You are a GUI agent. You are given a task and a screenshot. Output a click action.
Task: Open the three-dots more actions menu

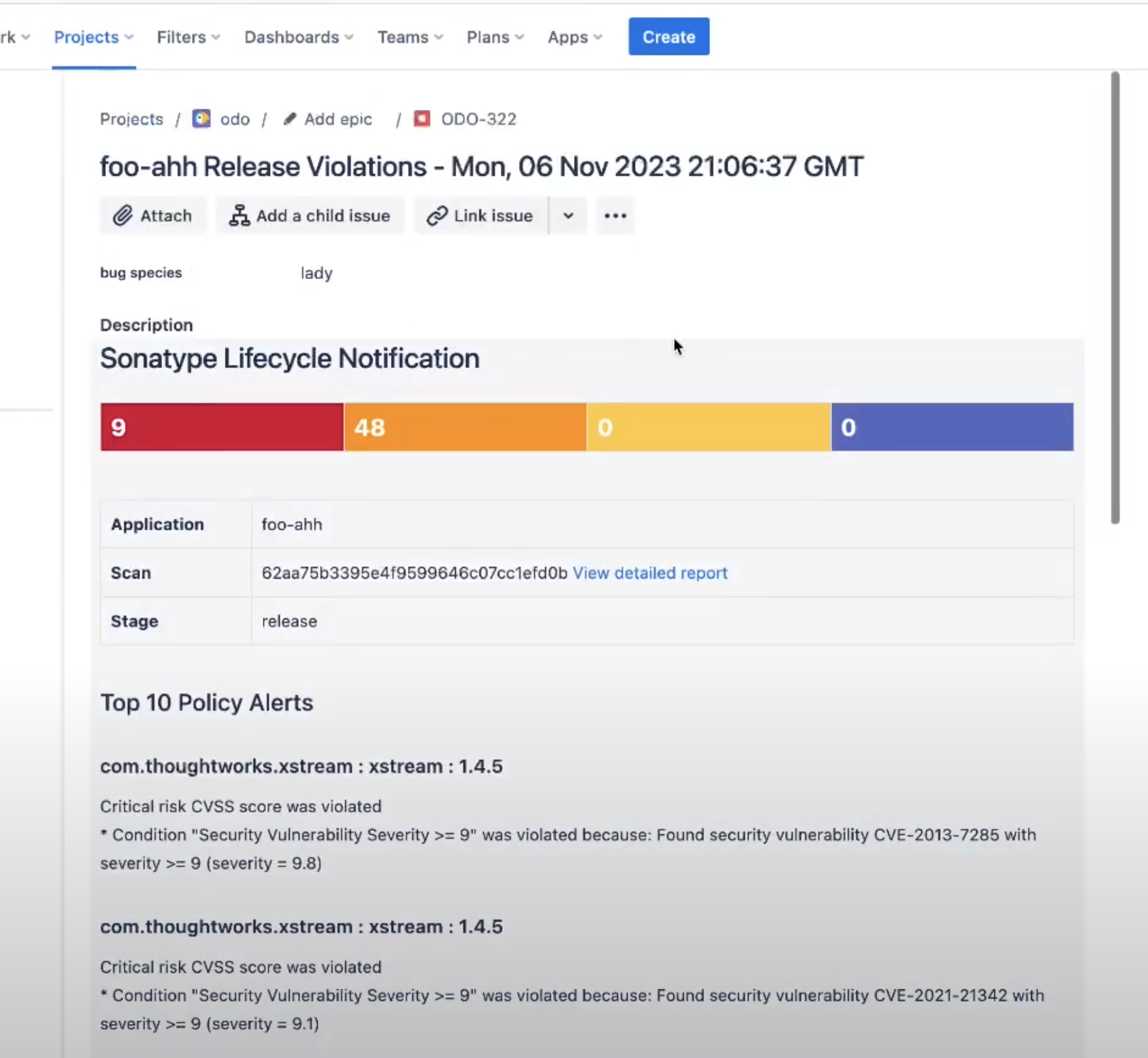click(615, 216)
